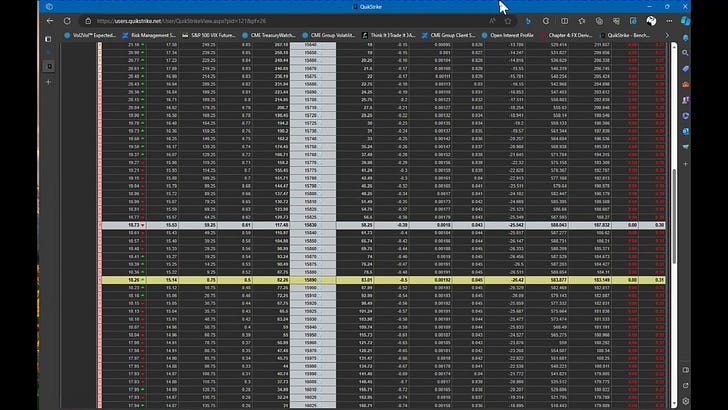Open the Chapter 4: FX Deriv bookmark
The height and width of the screenshot is (410, 728).
(x=566, y=35)
